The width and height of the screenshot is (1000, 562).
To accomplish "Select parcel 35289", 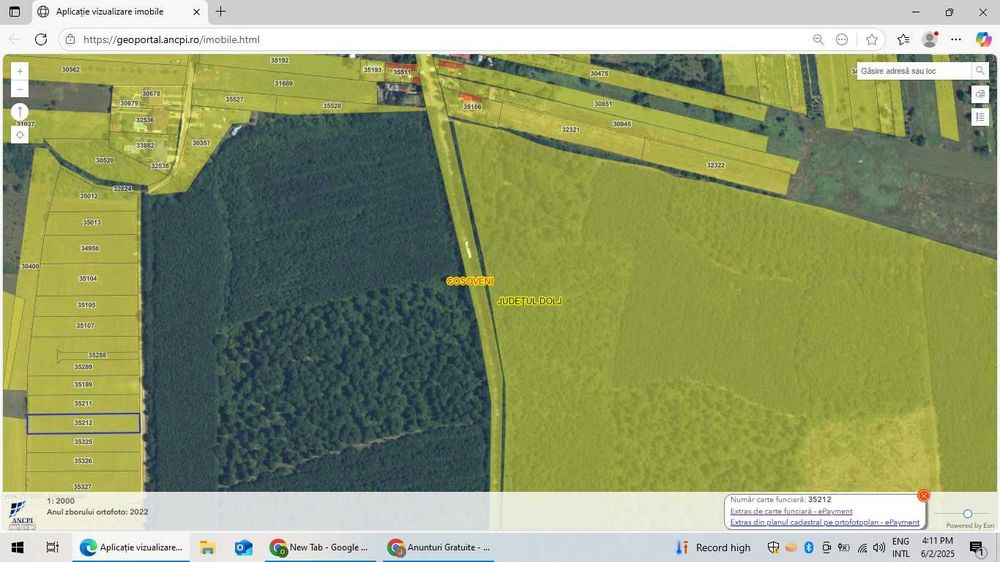I will tap(83, 367).
